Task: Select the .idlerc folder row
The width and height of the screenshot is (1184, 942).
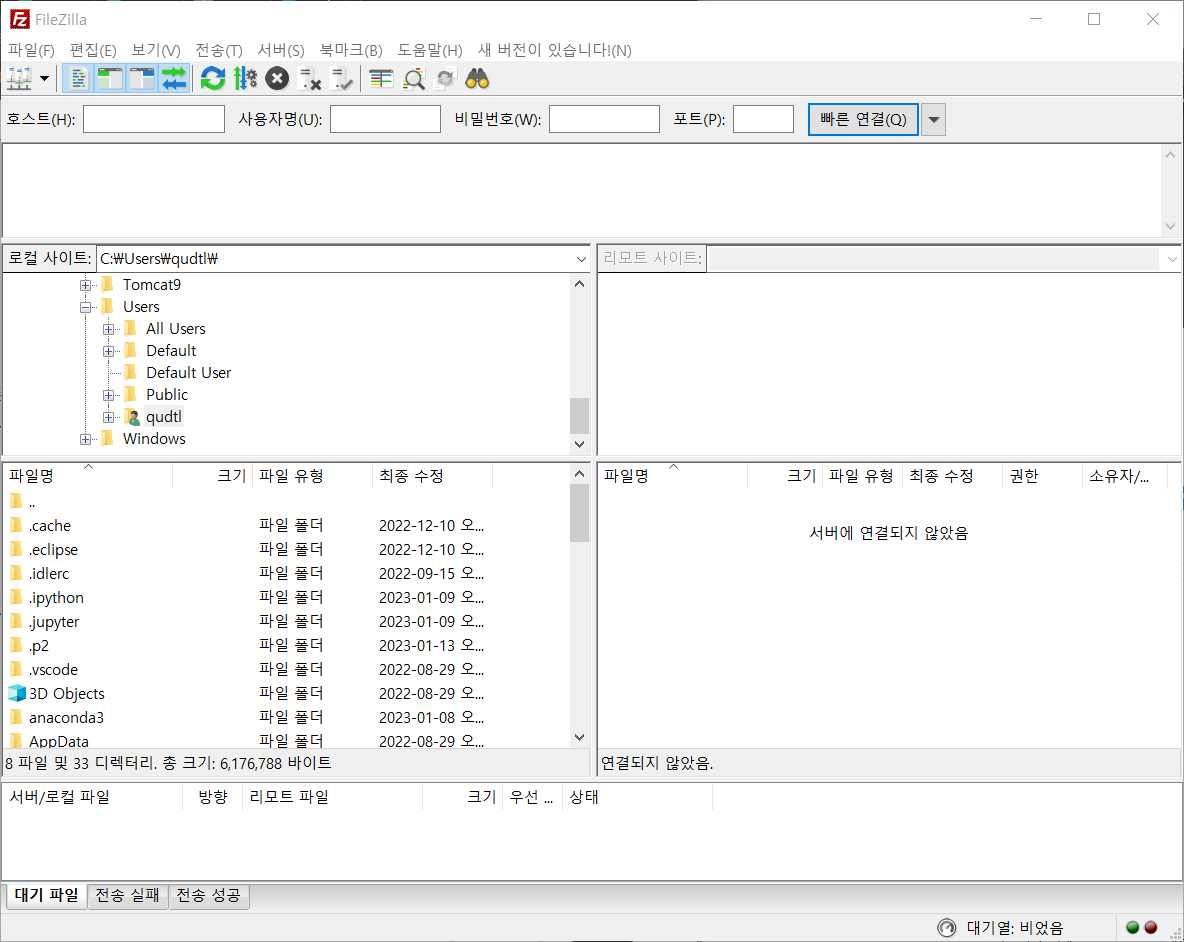Action: coord(287,574)
